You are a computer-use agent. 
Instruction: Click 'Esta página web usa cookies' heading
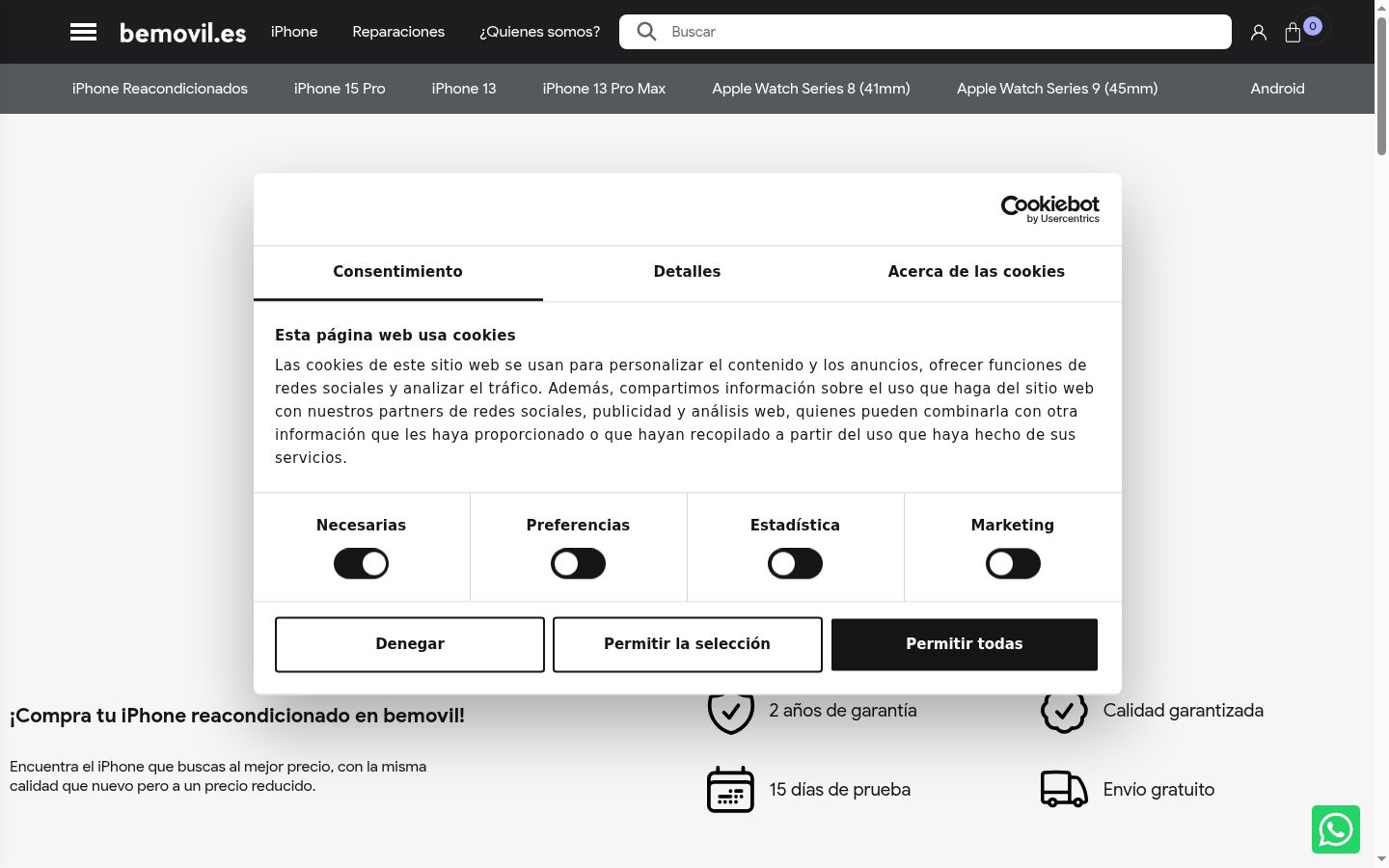[395, 336]
